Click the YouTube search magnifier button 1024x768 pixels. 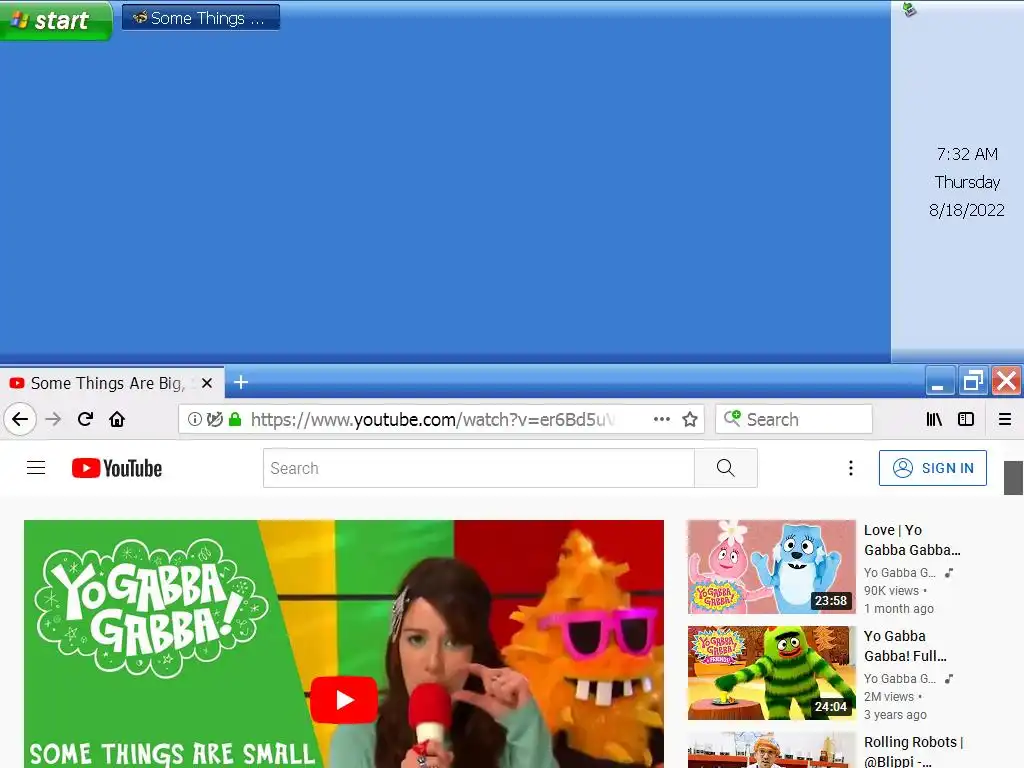point(726,468)
